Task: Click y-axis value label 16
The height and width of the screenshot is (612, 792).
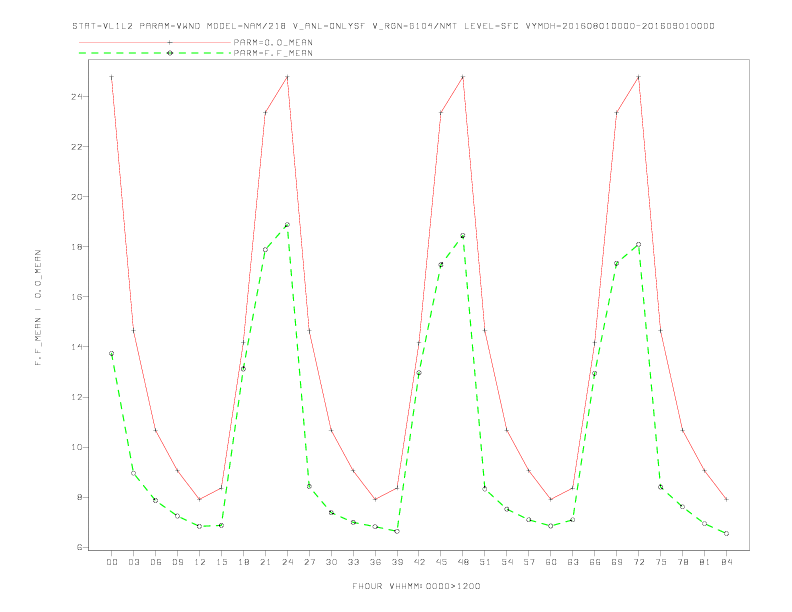Action: tap(77, 297)
